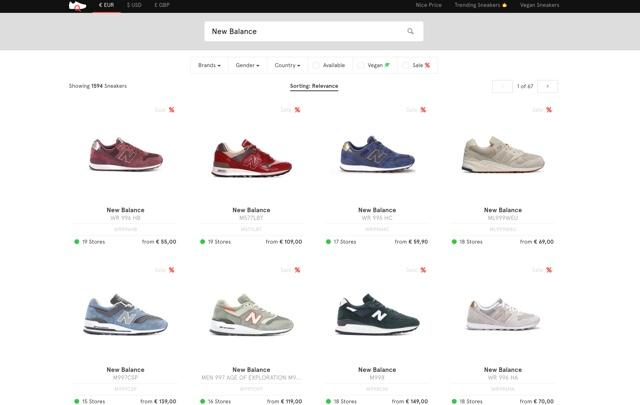The width and height of the screenshot is (640, 405).
Task: Select grey 997 Age of Exploration image
Action: click(251, 314)
